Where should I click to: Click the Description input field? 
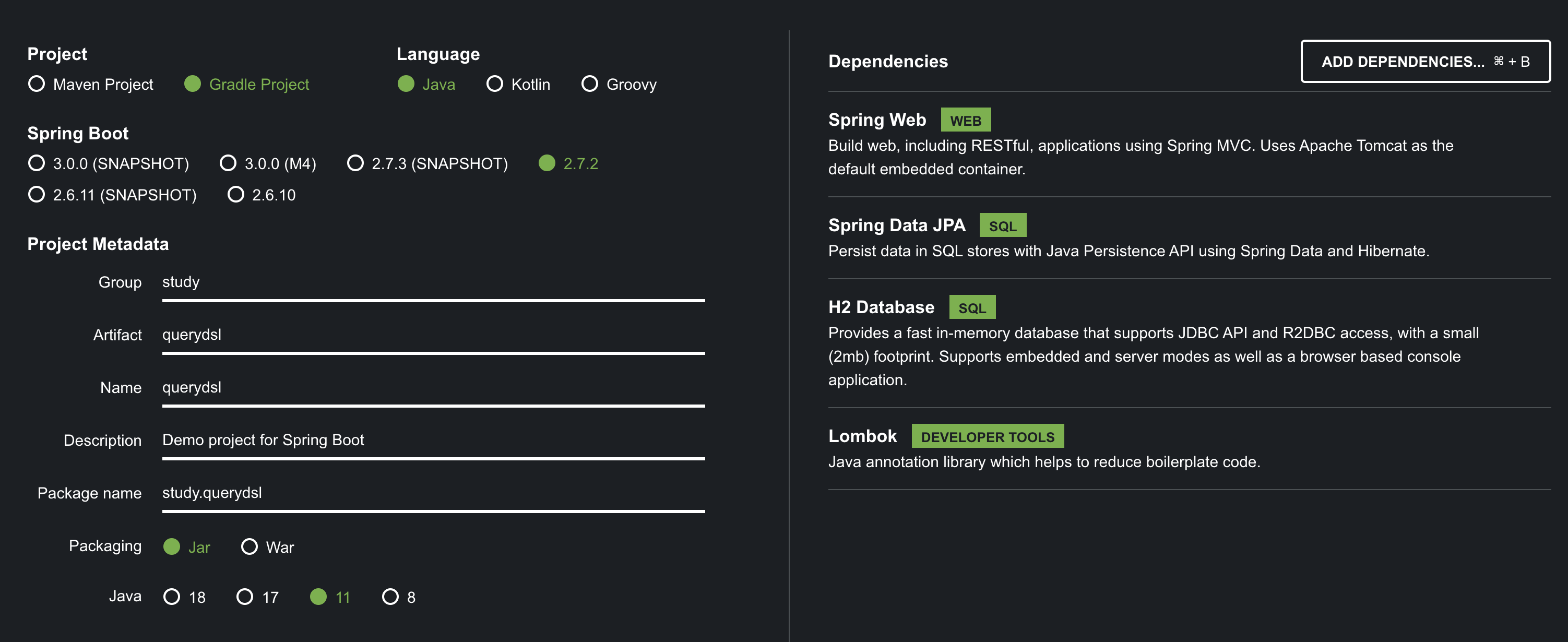pos(432,440)
